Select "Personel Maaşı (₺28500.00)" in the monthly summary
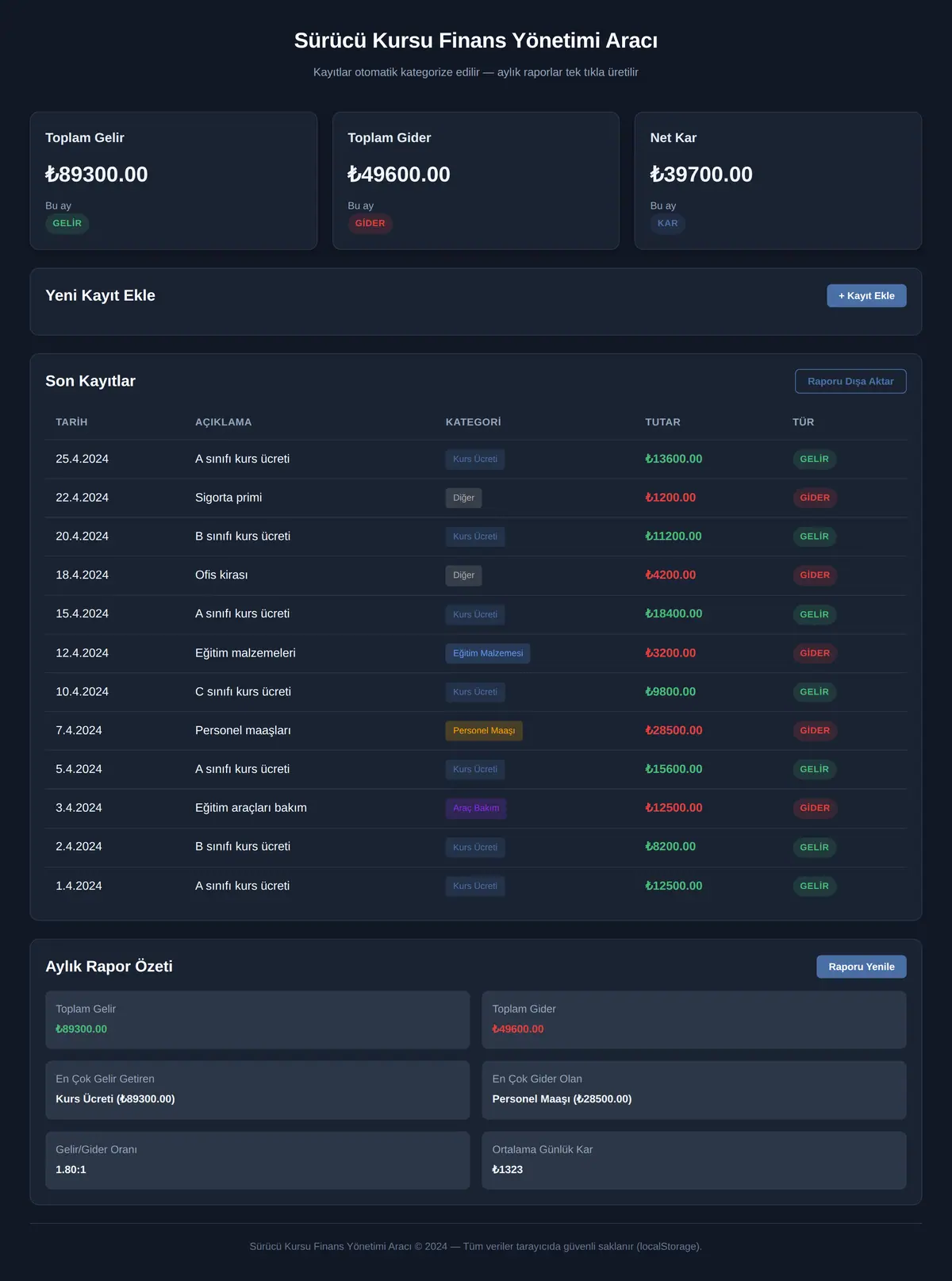This screenshot has height=1281, width=952. tap(562, 1099)
